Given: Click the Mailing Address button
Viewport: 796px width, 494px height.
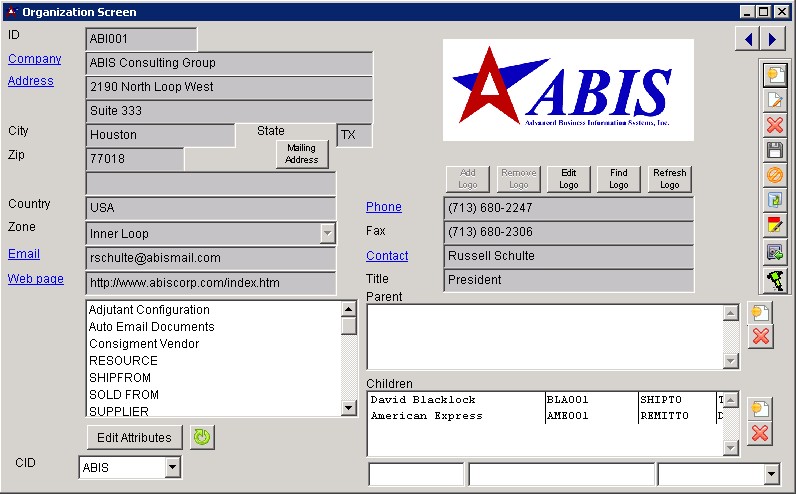Looking at the screenshot, I should pyautogui.click(x=301, y=154).
